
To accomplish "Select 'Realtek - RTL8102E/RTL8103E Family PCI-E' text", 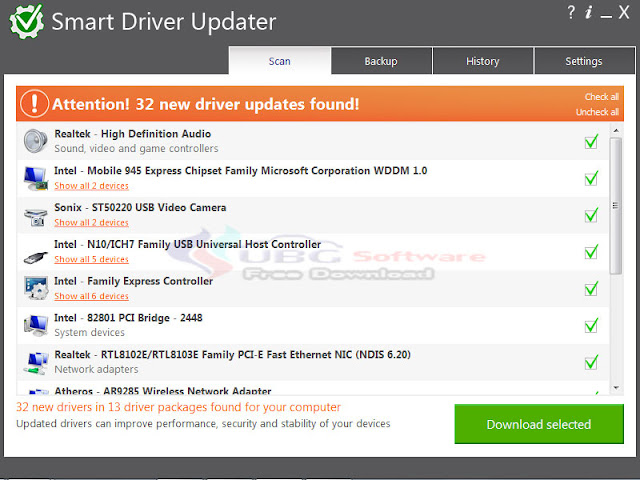I will [232, 354].
